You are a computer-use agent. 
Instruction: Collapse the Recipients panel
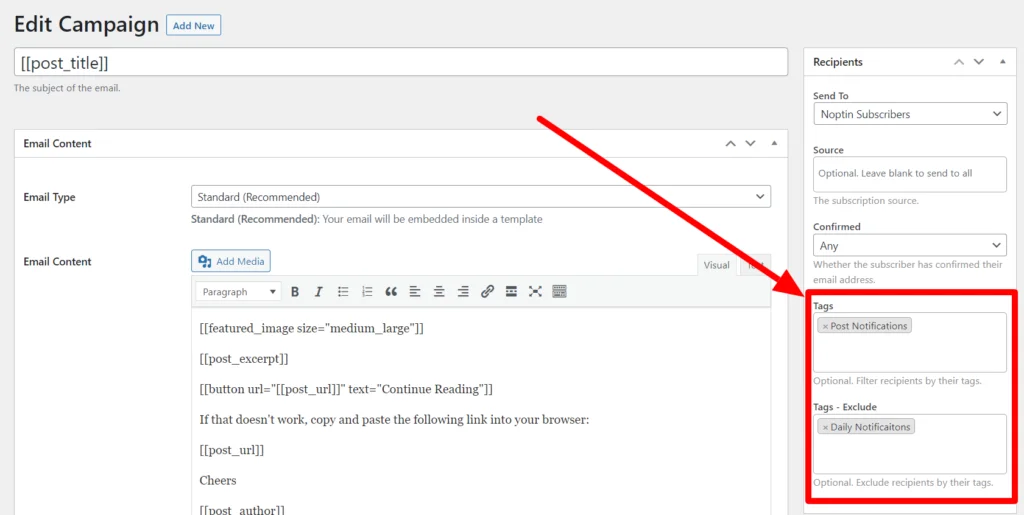(1002, 62)
